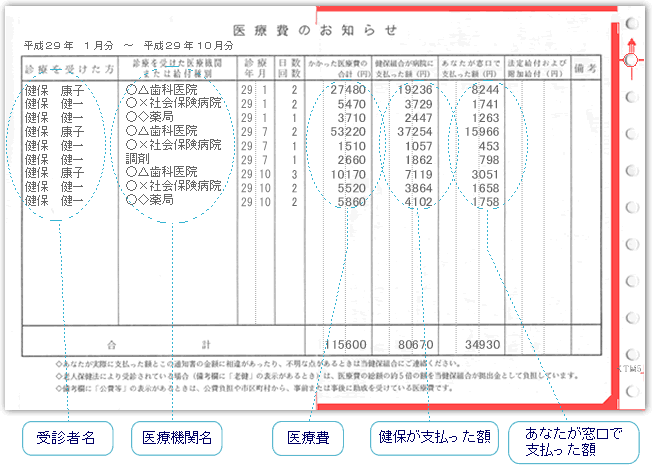This screenshot has width=652, height=465.
Task: Click the total medical cost 115600
Action: coord(345,345)
